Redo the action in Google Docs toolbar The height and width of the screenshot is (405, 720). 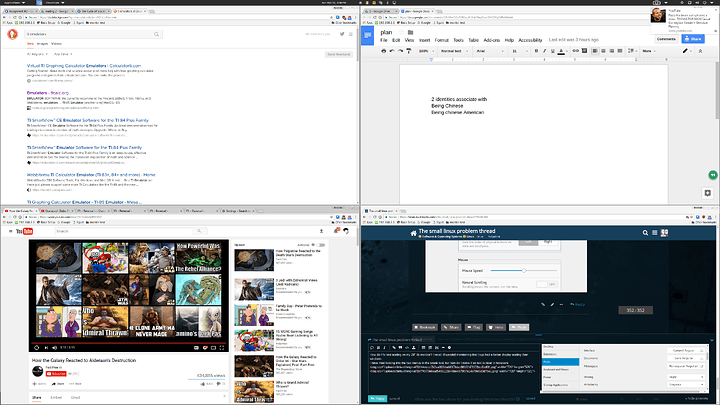point(400,51)
